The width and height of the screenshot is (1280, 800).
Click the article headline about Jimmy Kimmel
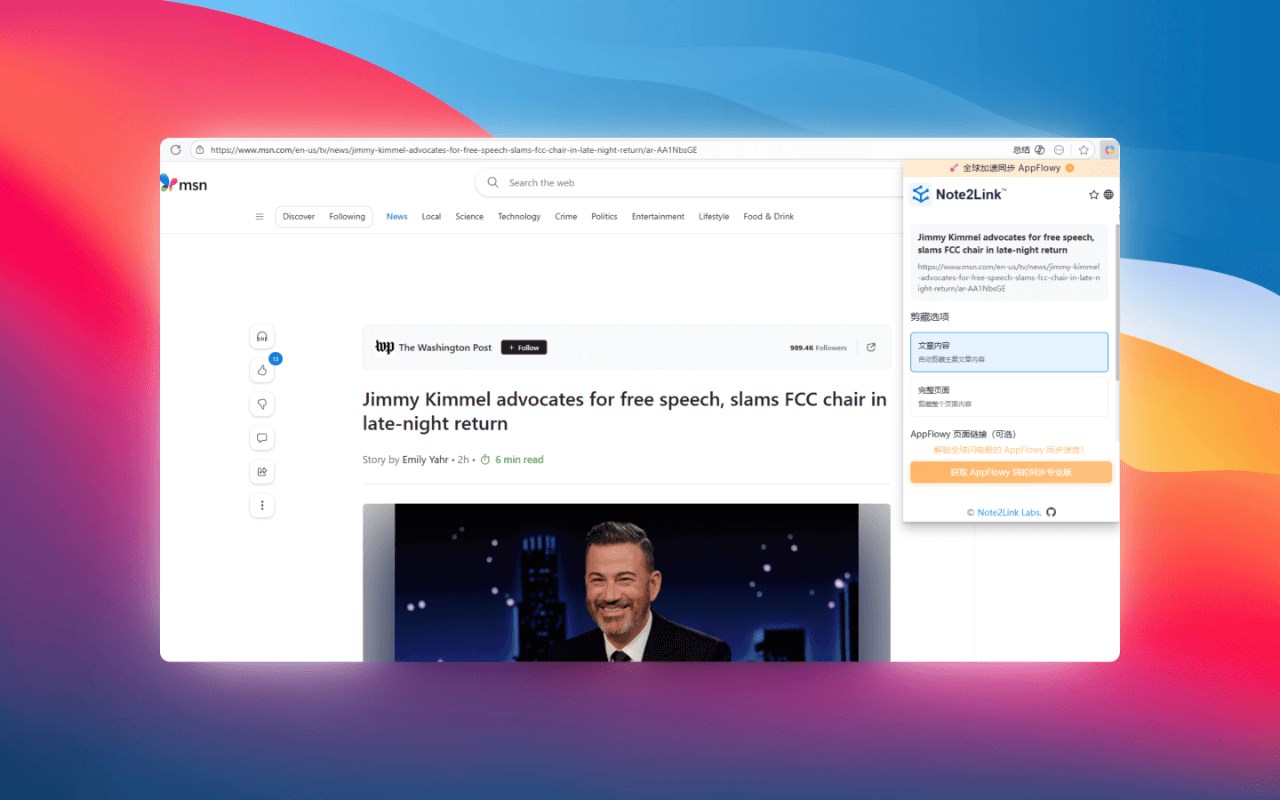tap(624, 411)
